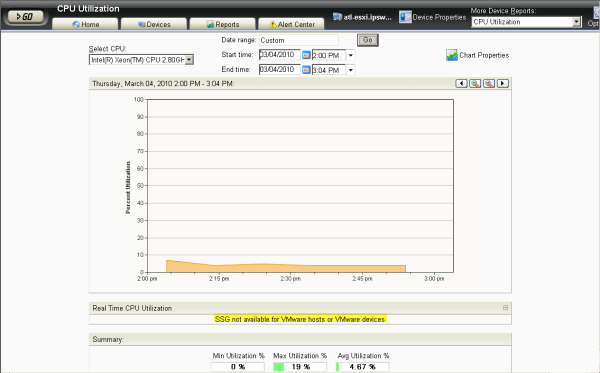The image size is (600, 373).
Task: Click the End time date field
Action: click(x=280, y=70)
